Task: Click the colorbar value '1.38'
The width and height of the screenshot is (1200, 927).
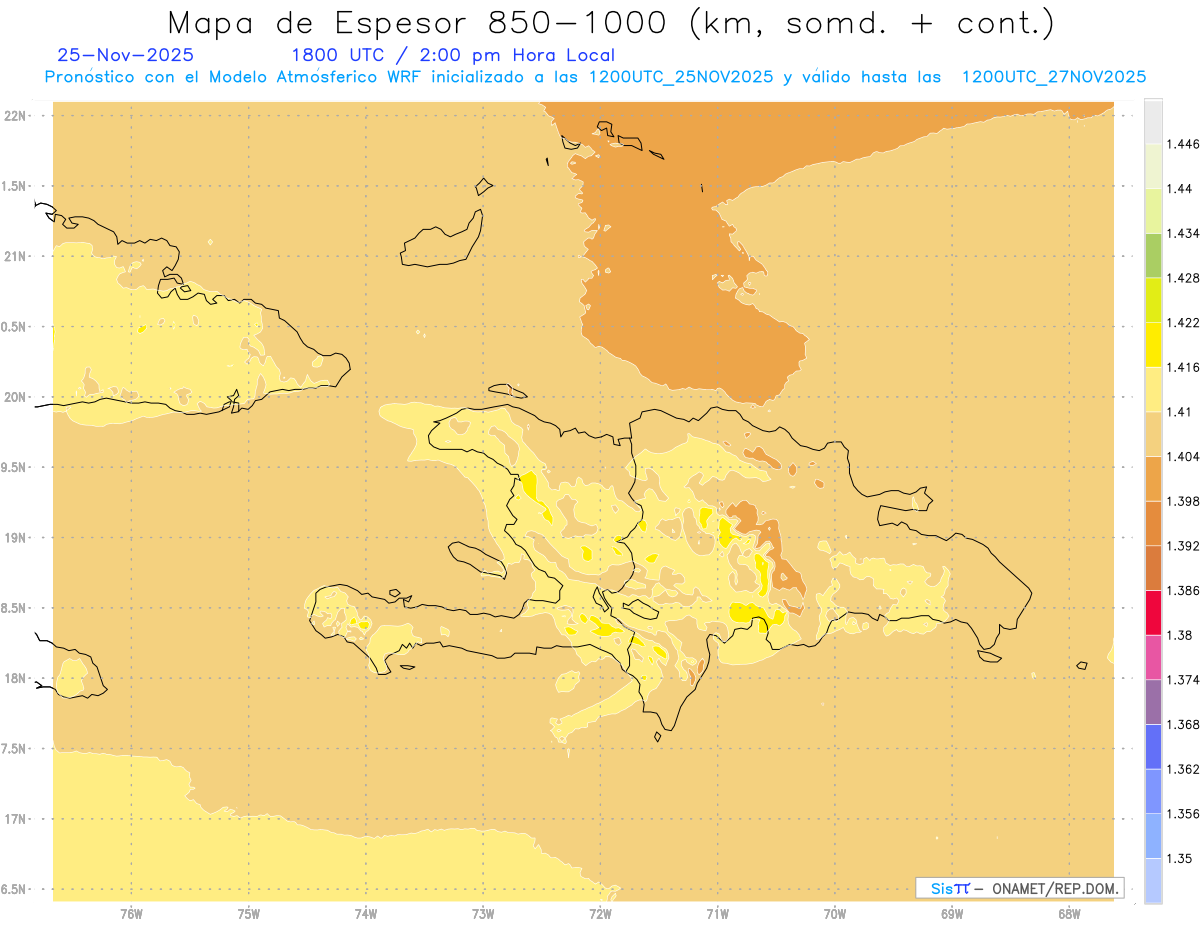Action: pos(1181,635)
